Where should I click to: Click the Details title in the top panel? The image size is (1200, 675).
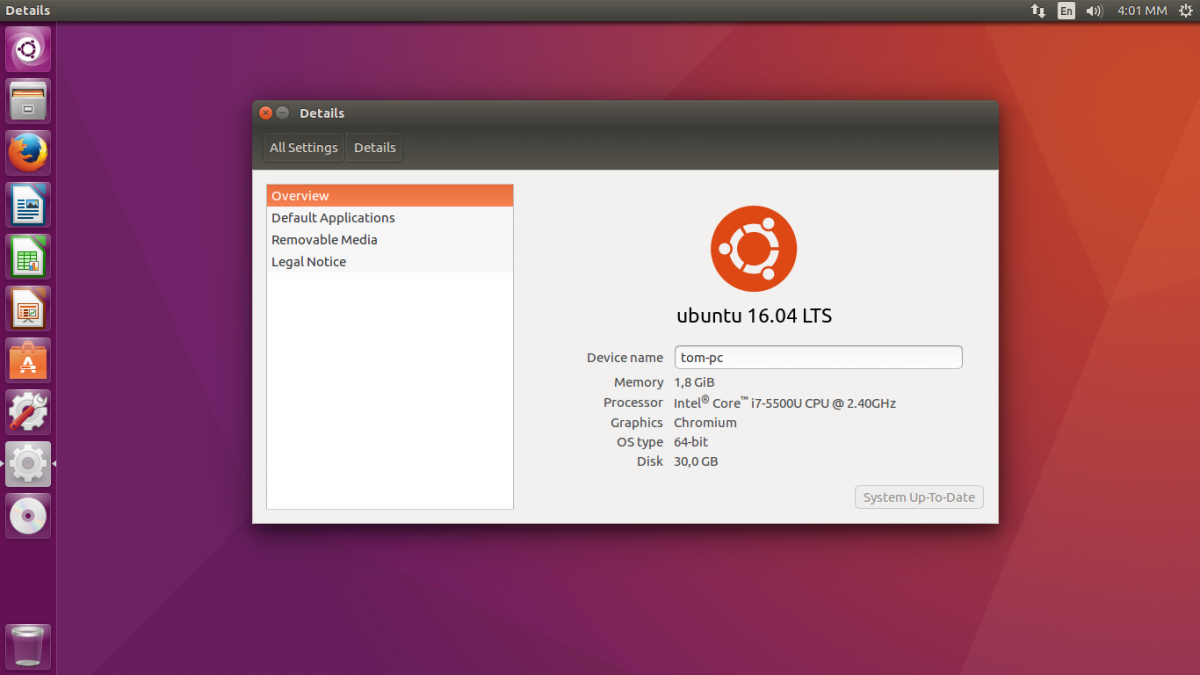pos(28,11)
